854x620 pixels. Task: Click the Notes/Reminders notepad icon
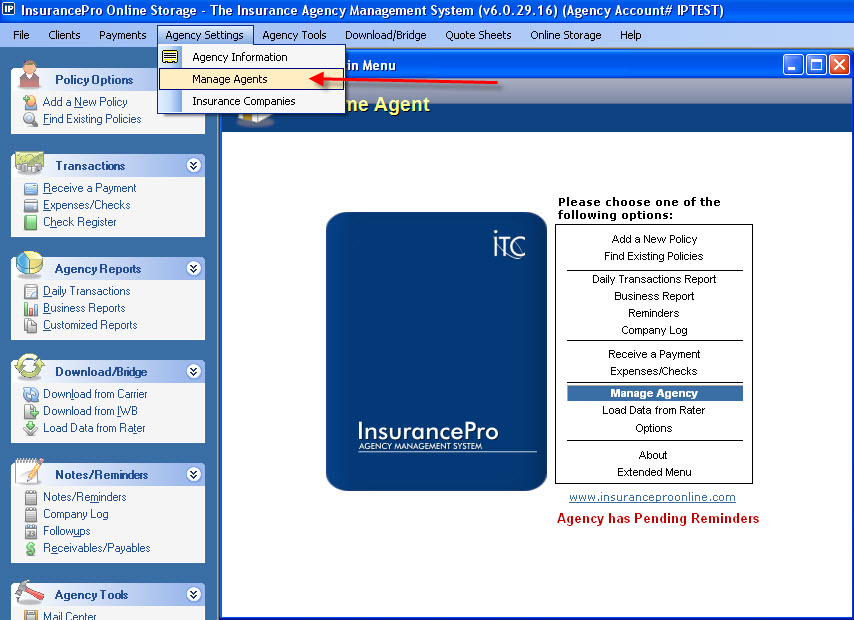point(31,497)
